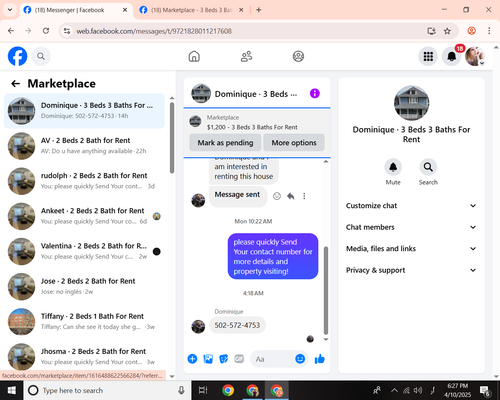500x400 pixels.
Task: Click chat messages scrollbar thumb
Action: (326, 290)
